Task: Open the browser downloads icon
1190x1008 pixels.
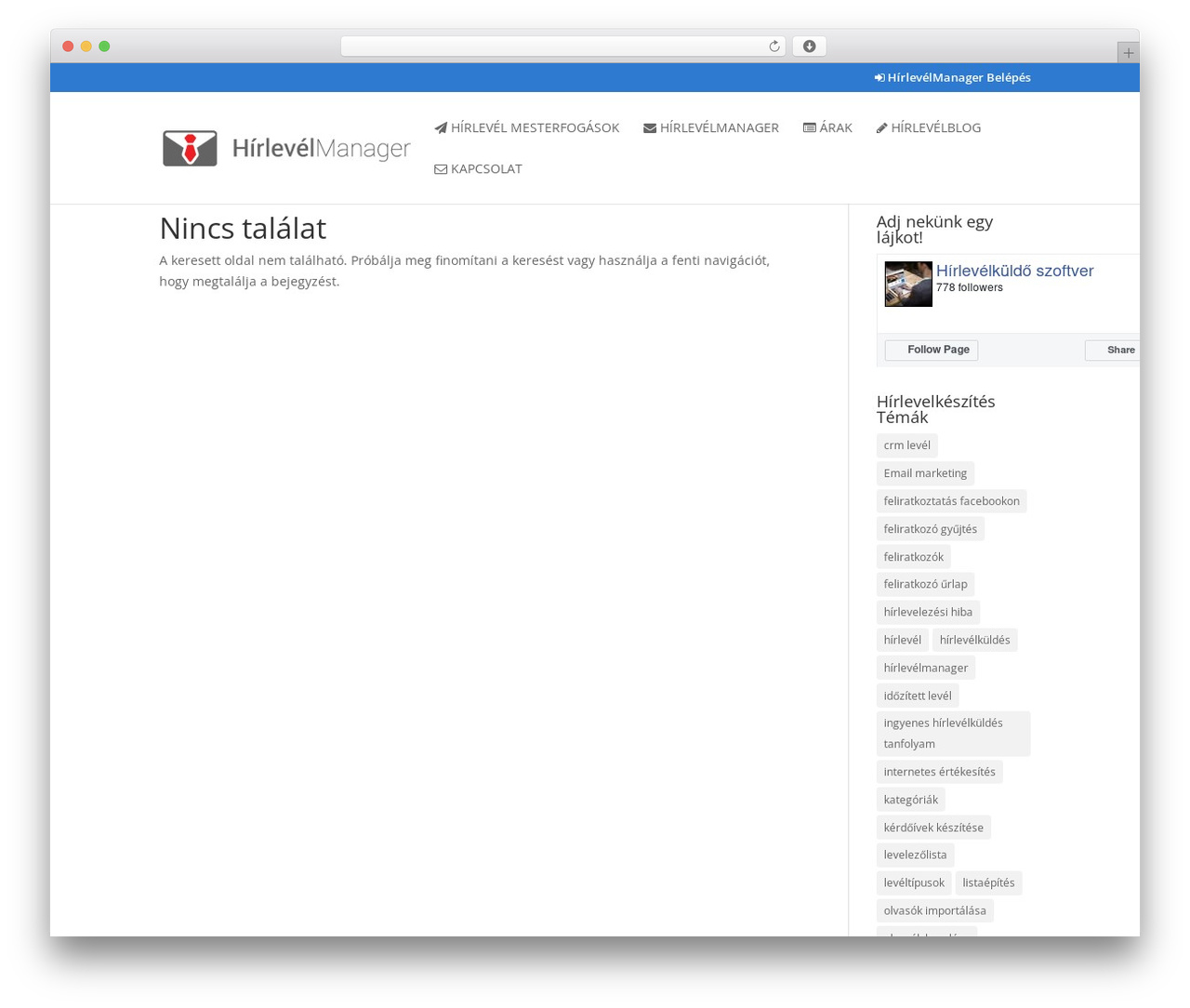Action: (809, 46)
